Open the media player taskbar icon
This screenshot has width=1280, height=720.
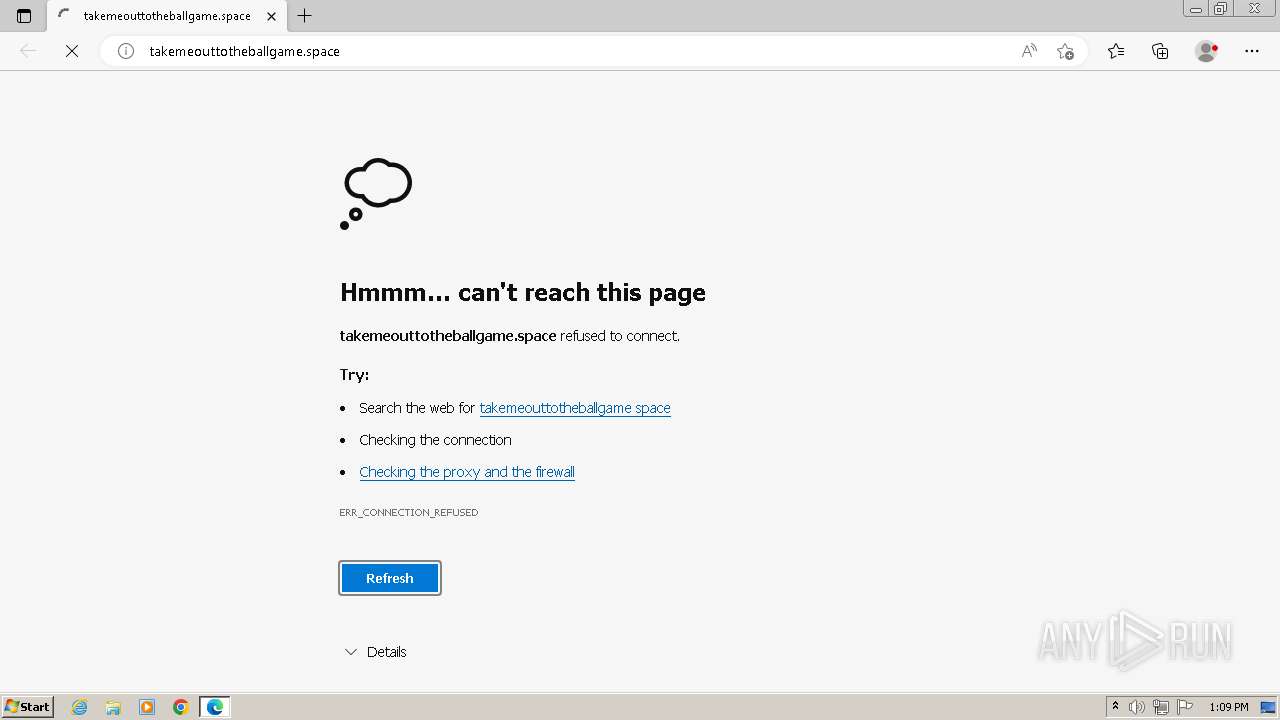point(147,707)
